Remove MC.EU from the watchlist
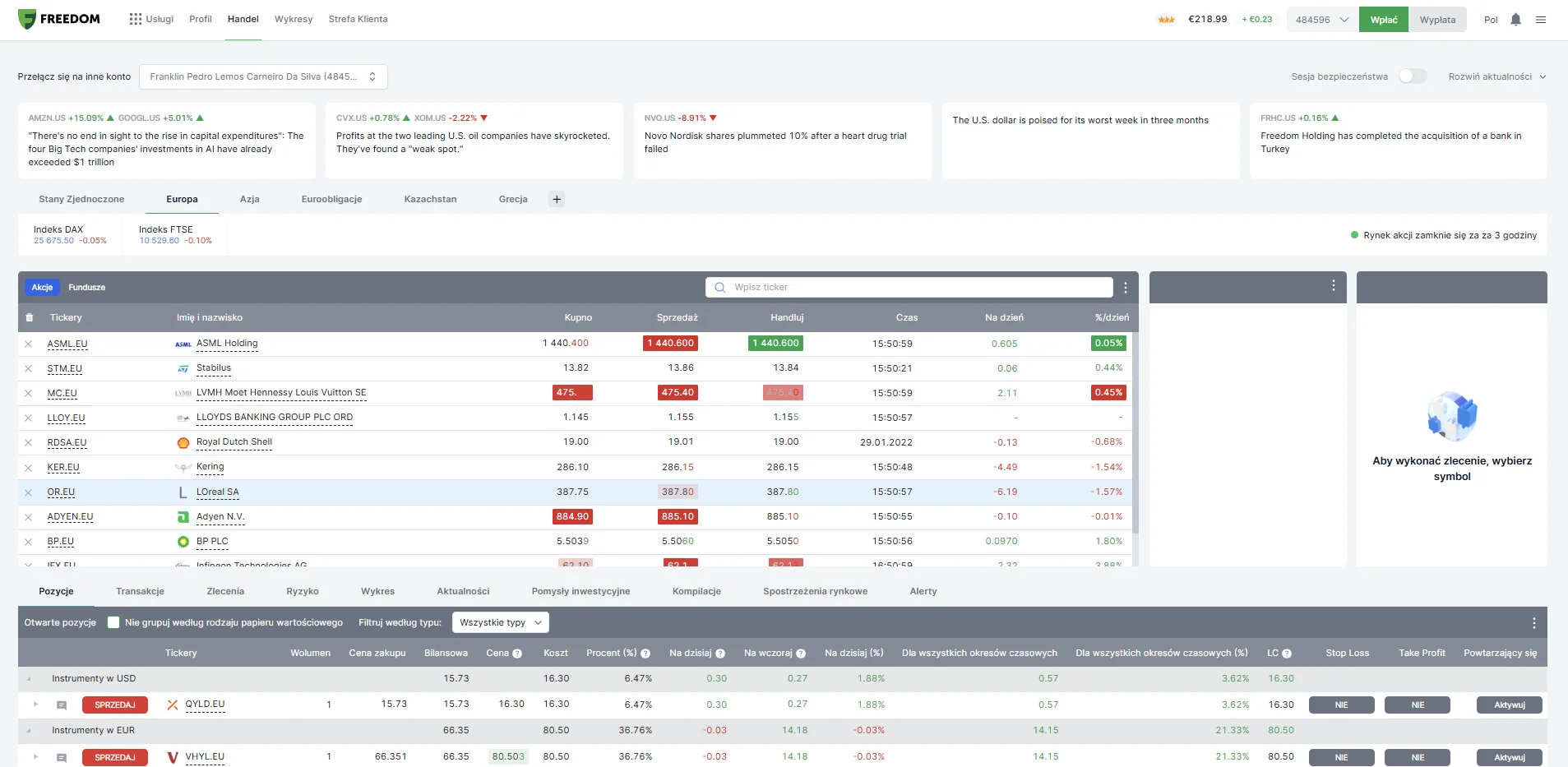This screenshot has width=1568, height=767. tap(29, 394)
